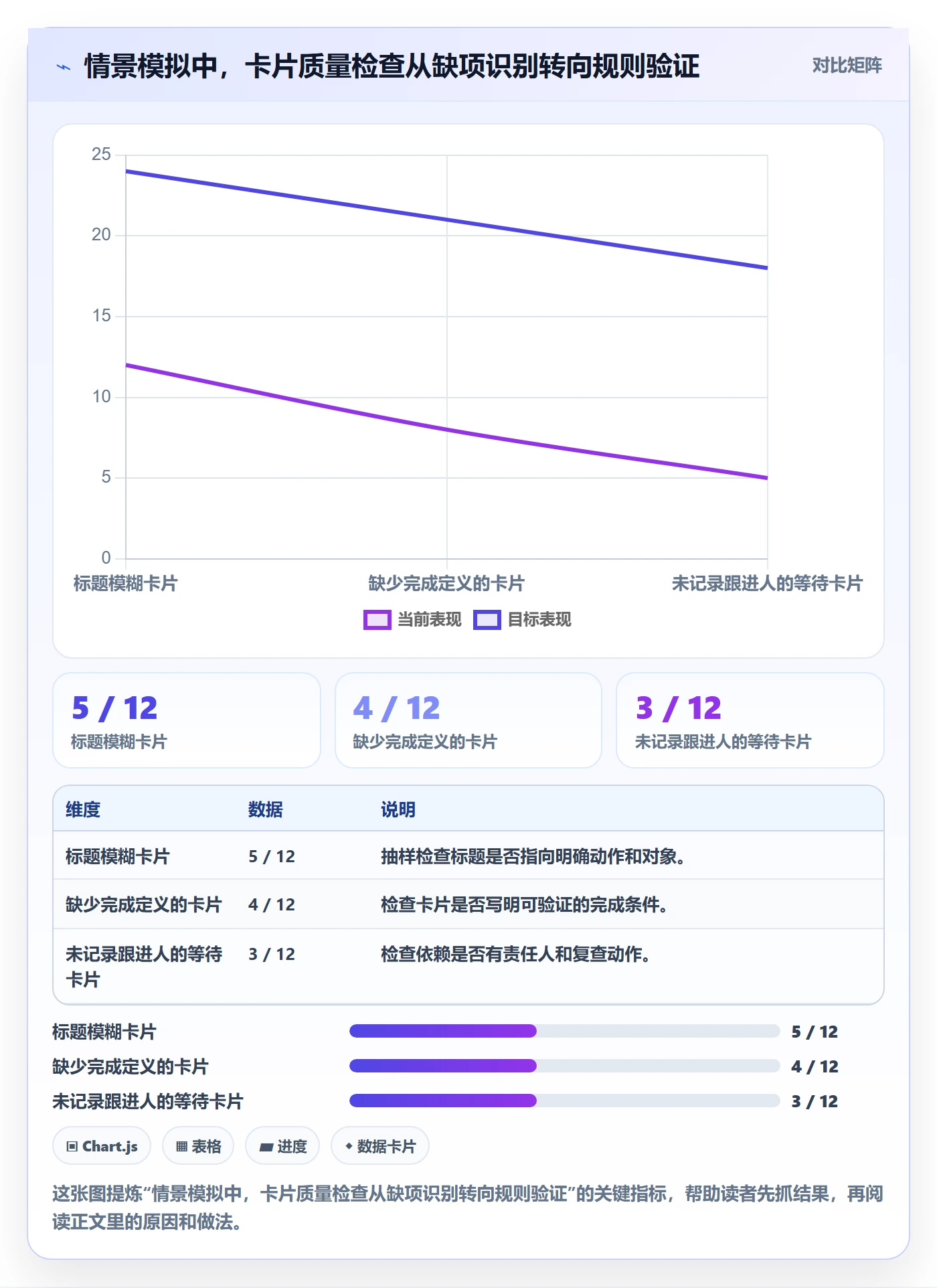The height and width of the screenshot is (1288, 937).
Task: Toggle the 目标表现 legend swatch
Action: (x=487, y=620)
